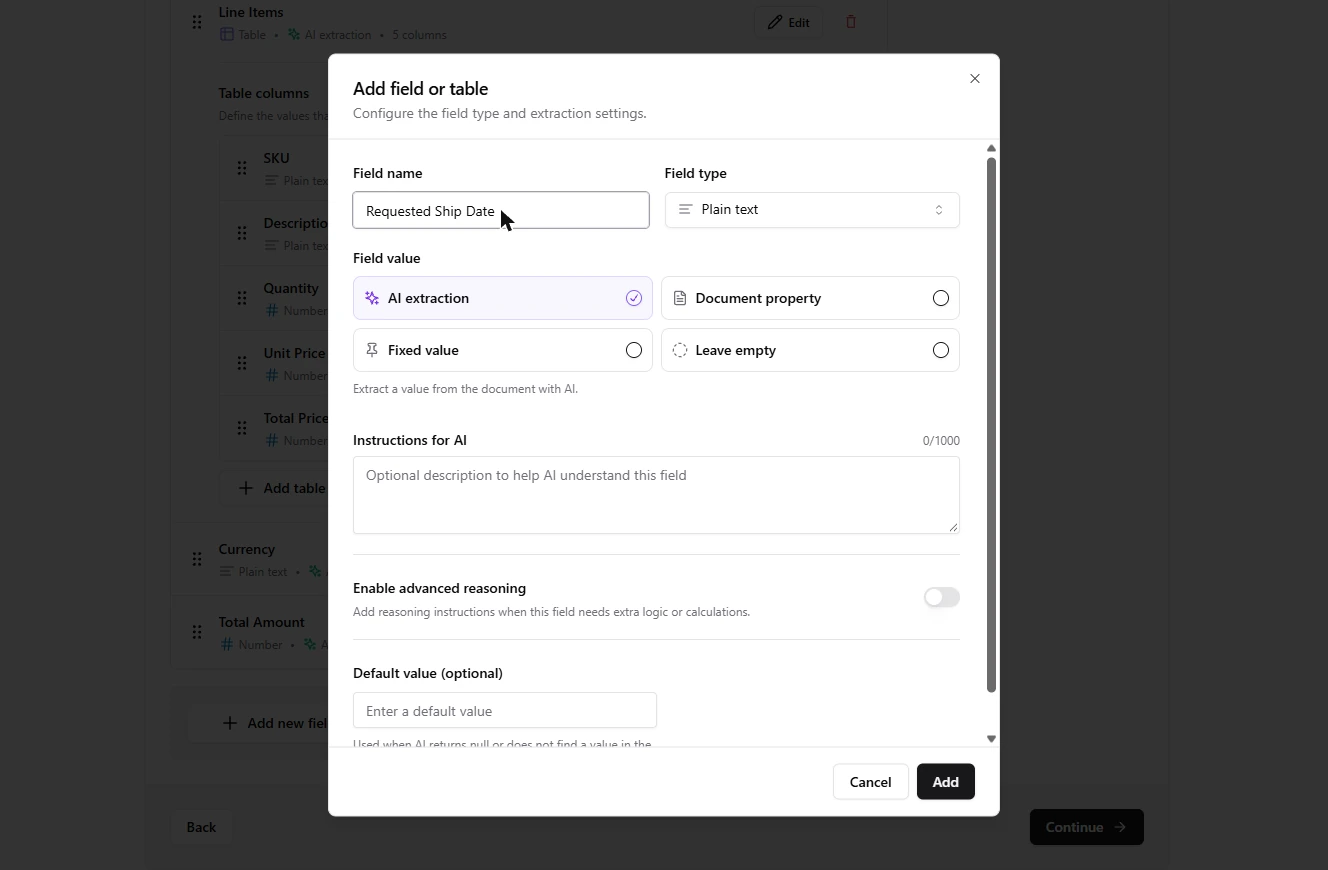The image size is (1328, 870).
Task: Click the drag handle for Total Amount field
Action: click(x=197, y=632)
